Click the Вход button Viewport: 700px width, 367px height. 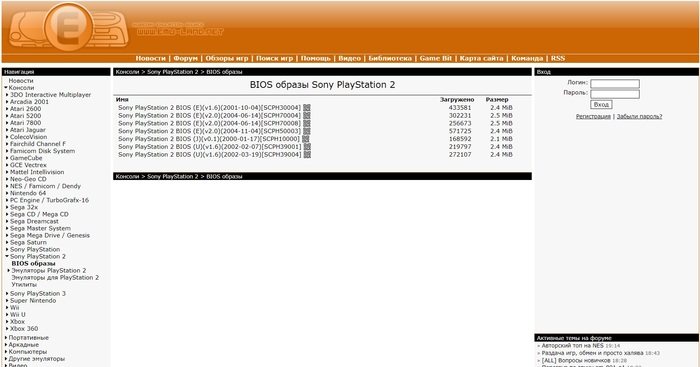[x=601, y=104]
